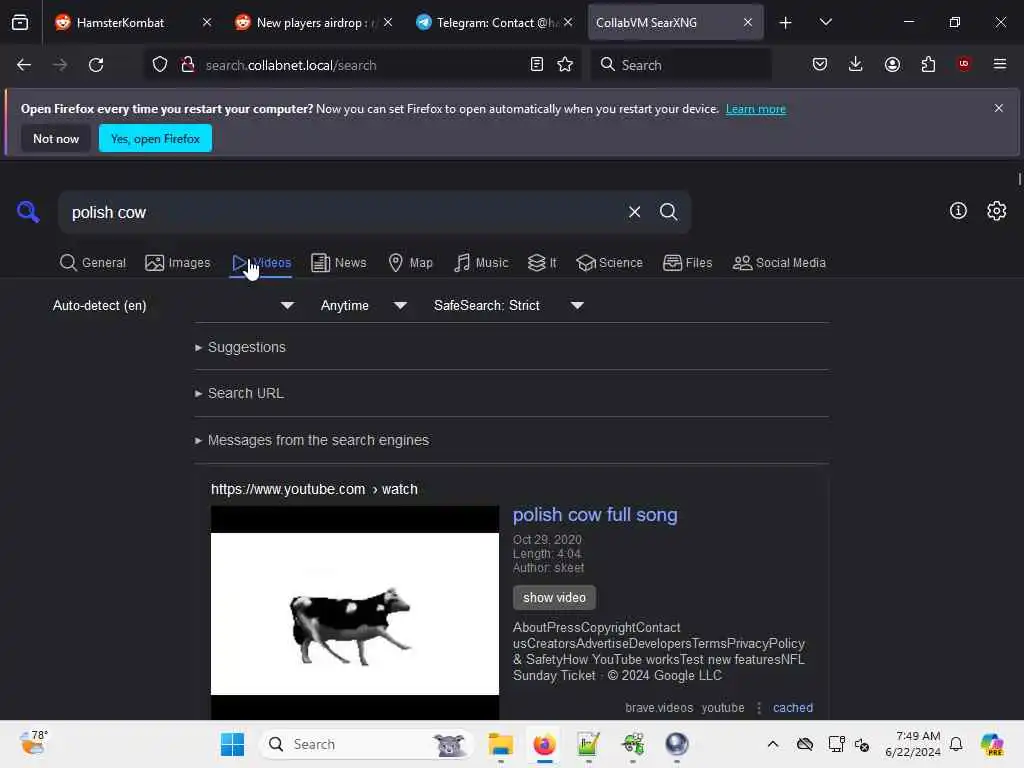Open the notification bell in tray
The width and height of the screenshot is (1024, 768).
tap(956, 744)
